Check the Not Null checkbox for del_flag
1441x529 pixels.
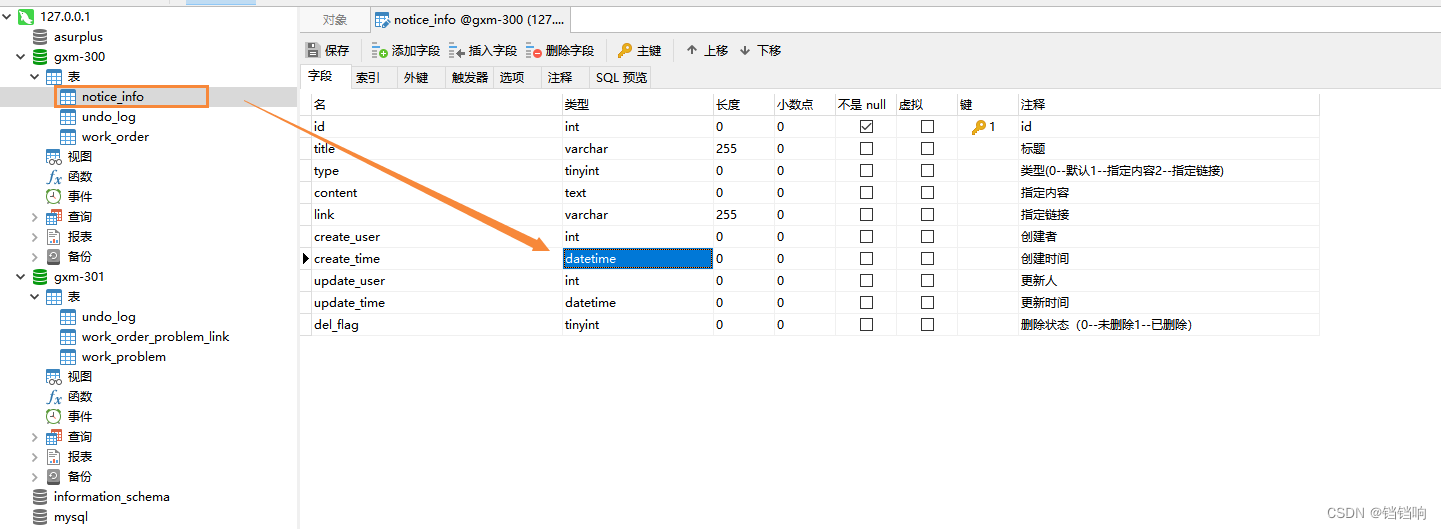866,325
